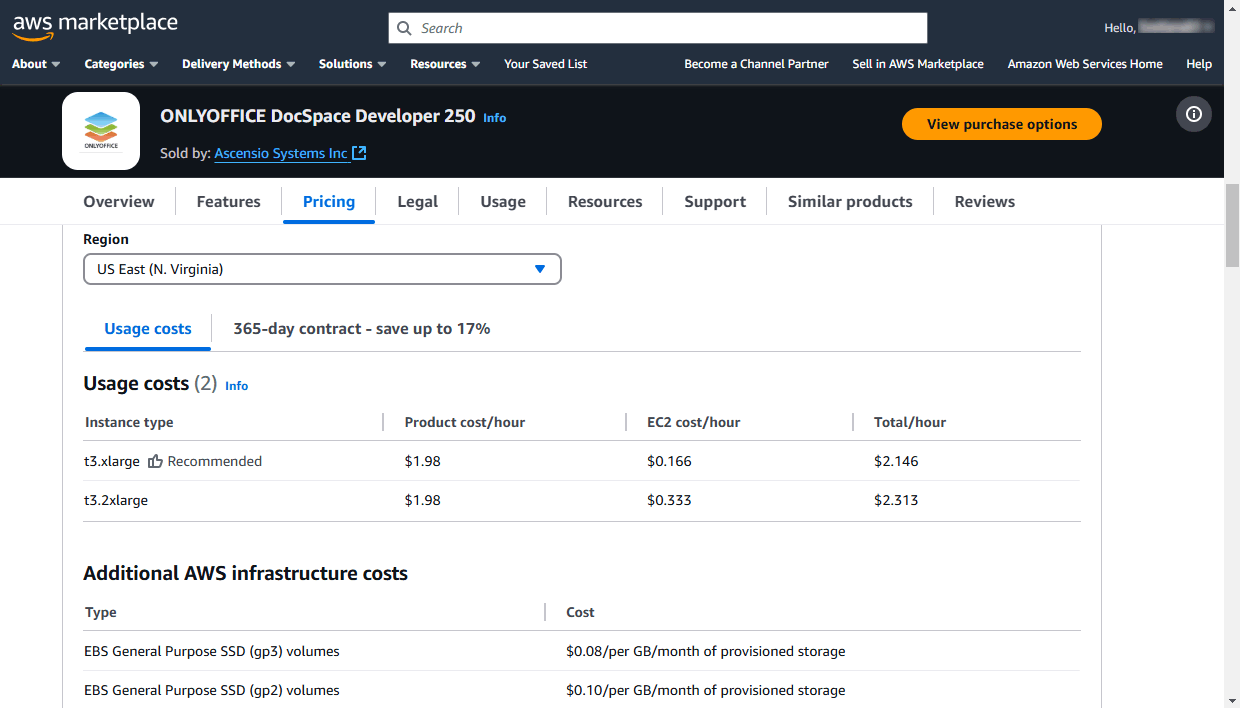This screenshot has width=1240, height=708.
Task: Click the AWS Marketplace logo
Action: click(95, 26)
